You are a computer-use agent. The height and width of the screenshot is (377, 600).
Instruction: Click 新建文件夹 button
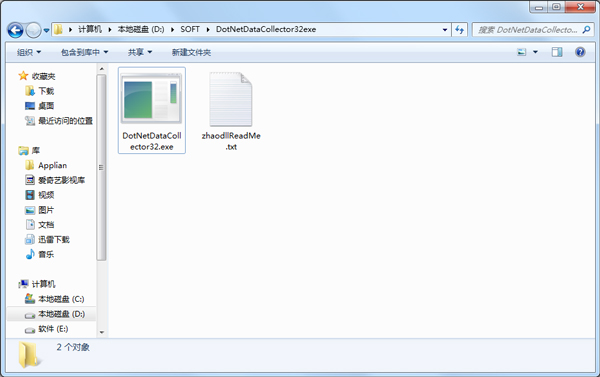(x=191, y=52)
